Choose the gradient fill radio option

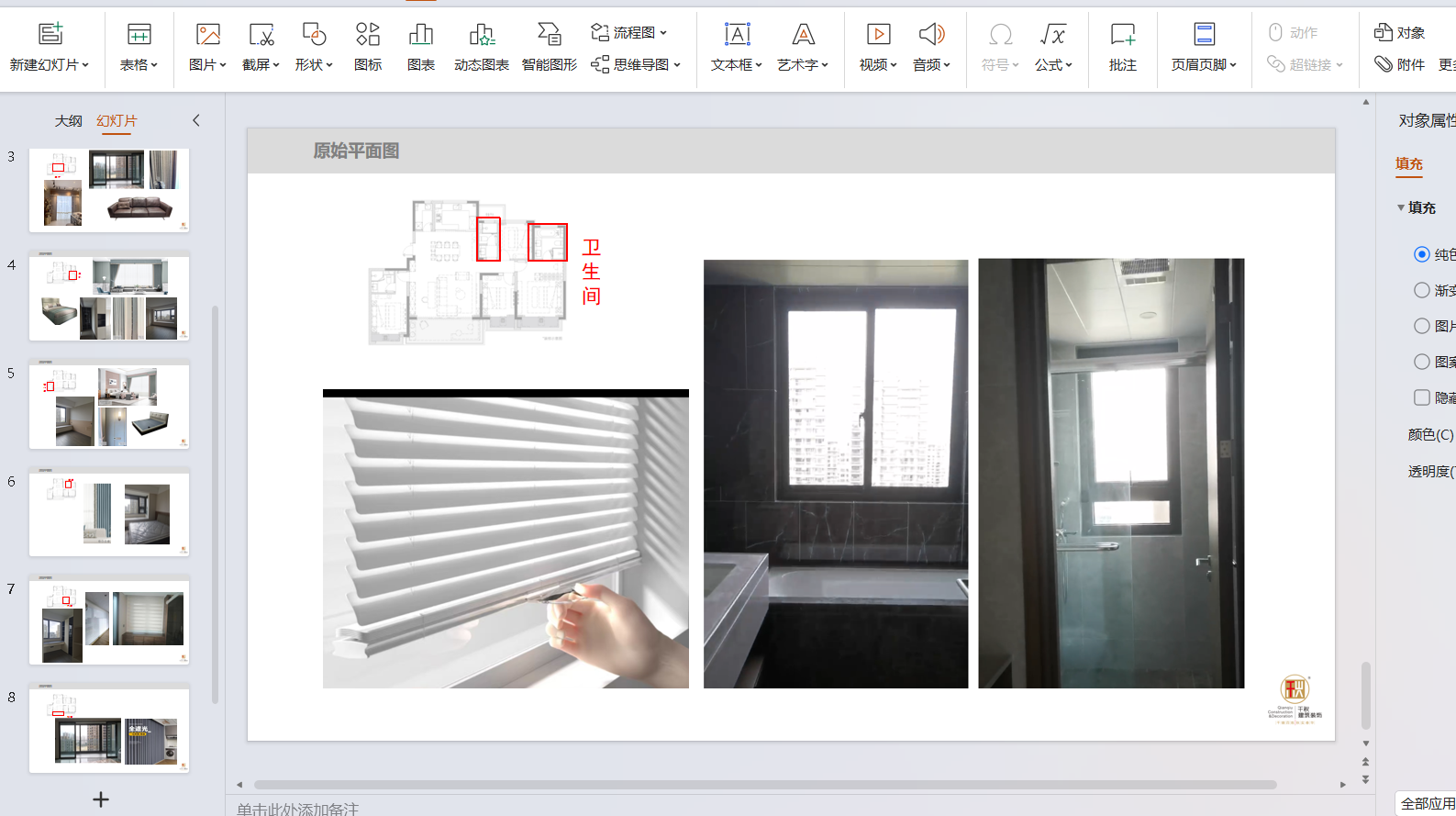[1421, 290]
